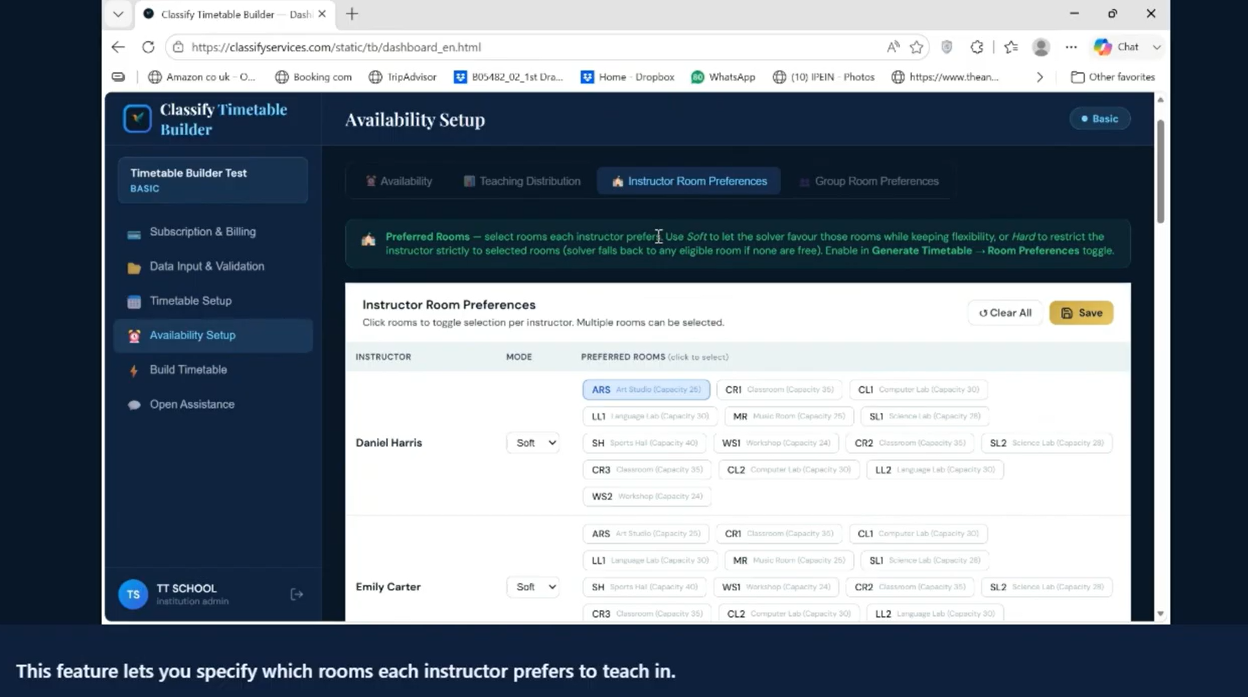This screenshot has height=697, width=1248.
Task: Select Availability Setup in sidebar
Action: point(213,336)
